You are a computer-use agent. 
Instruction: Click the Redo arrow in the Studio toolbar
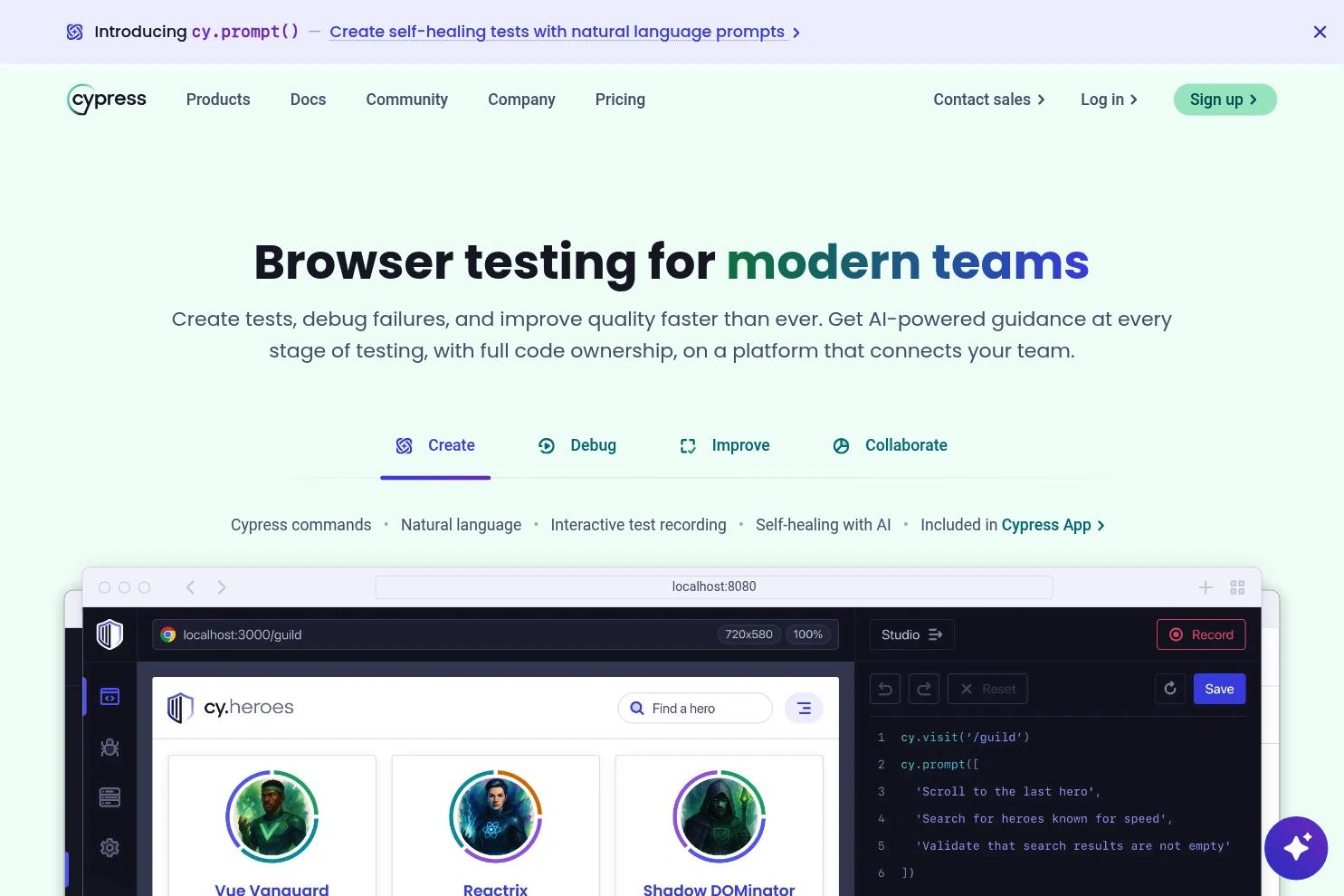(924, 689)
